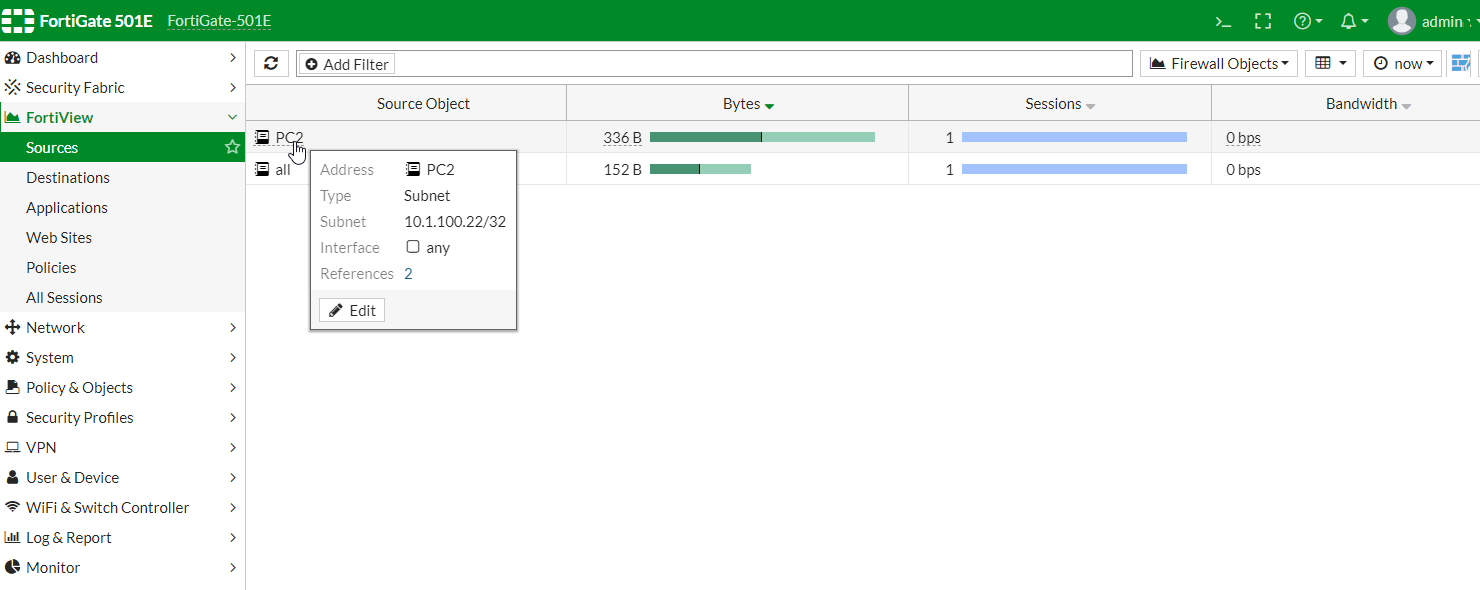Click the Source Object column header

[x=423, y=104]
